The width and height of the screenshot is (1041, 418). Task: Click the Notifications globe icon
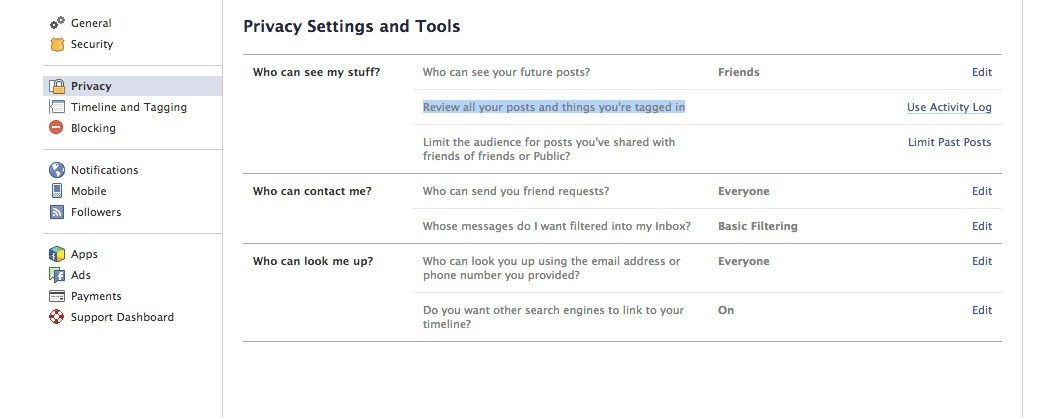pyautogui.click(x=57, y=170)
